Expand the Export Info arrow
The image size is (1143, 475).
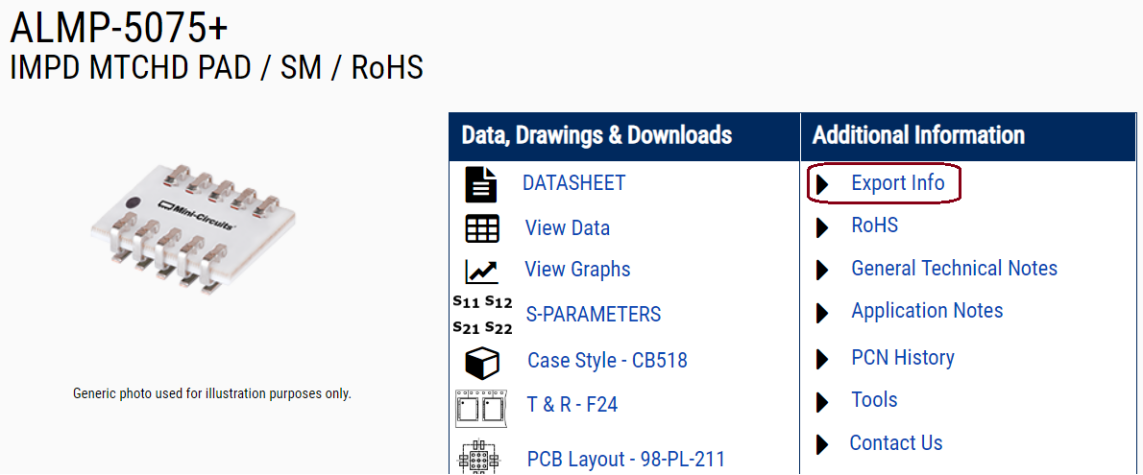click(823, 184)
